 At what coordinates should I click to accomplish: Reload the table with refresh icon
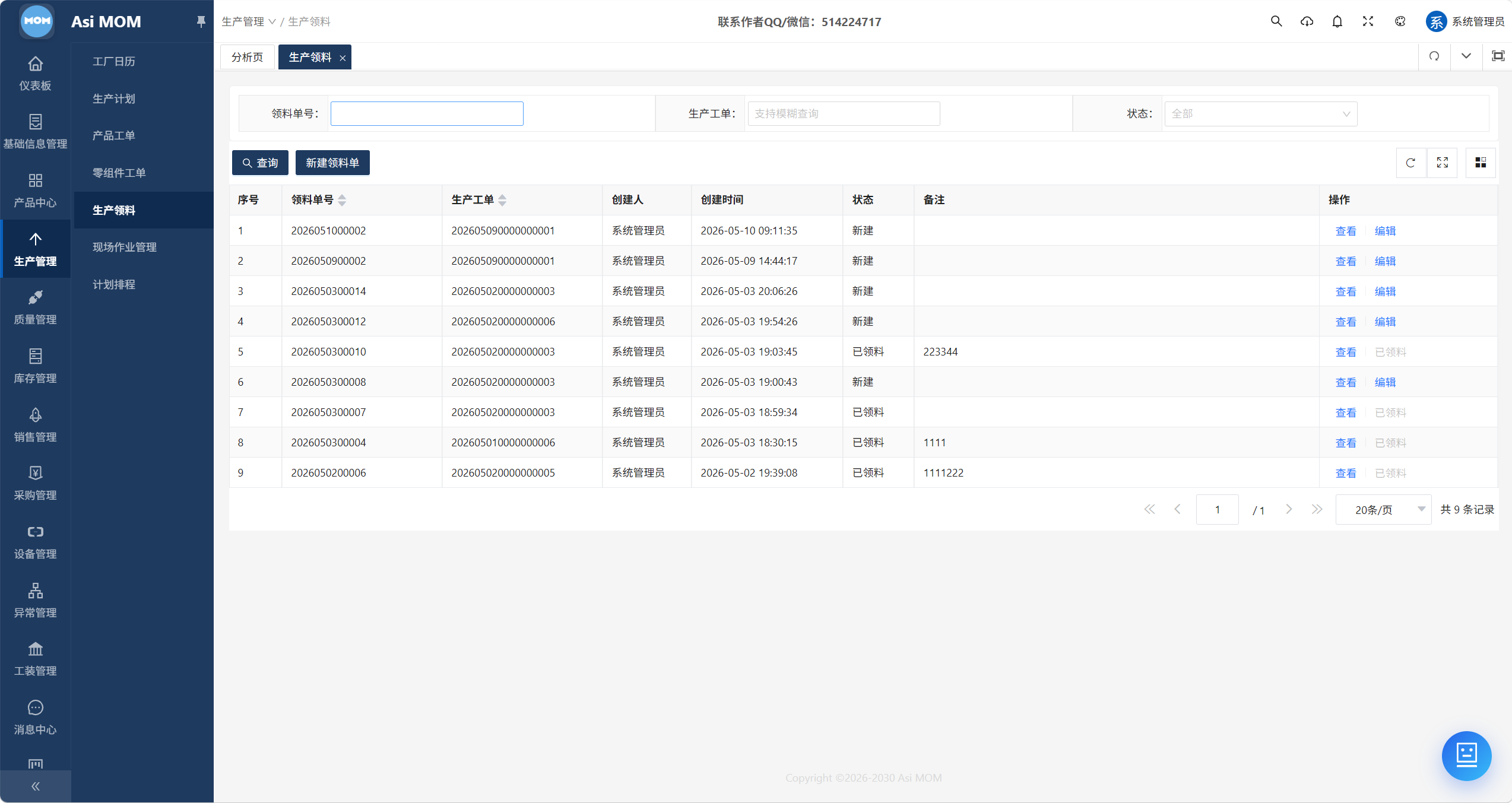tap(1411, 163)
